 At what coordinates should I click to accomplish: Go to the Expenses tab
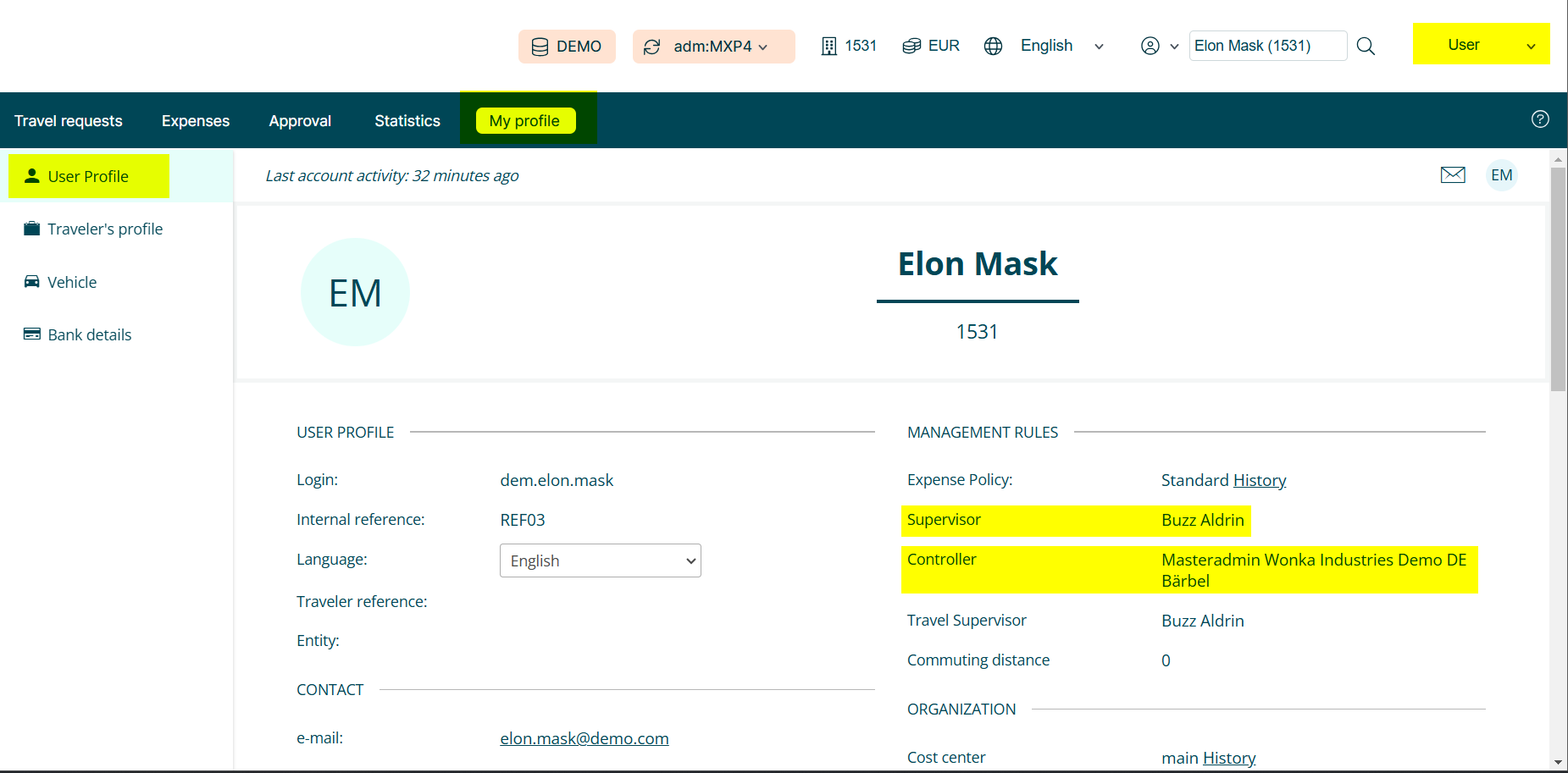tap(196, 121)
